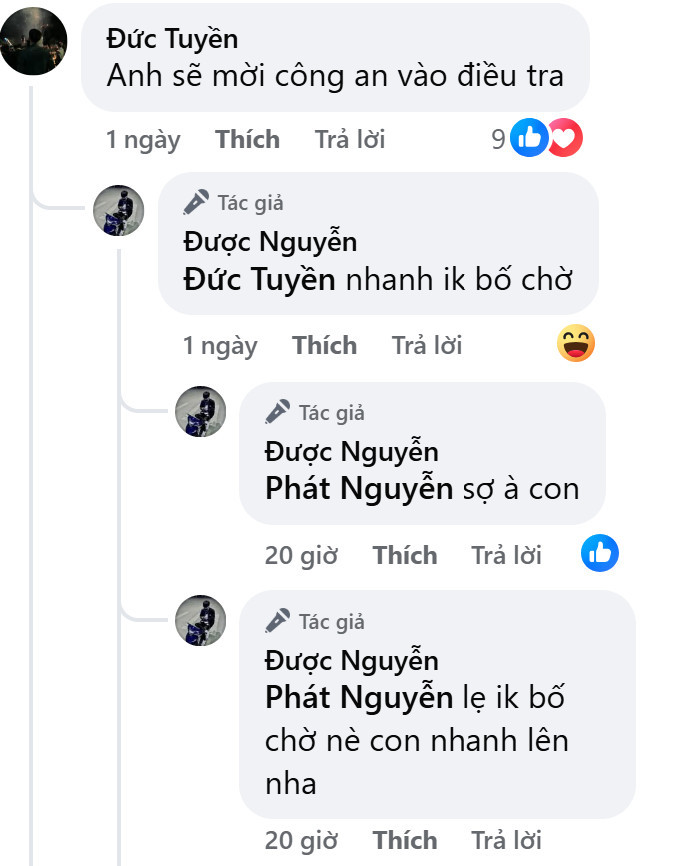This screenshot has width=698, height=866.
Task: Open the Đức Tuyền commenter name link
Action: (172, 39)
